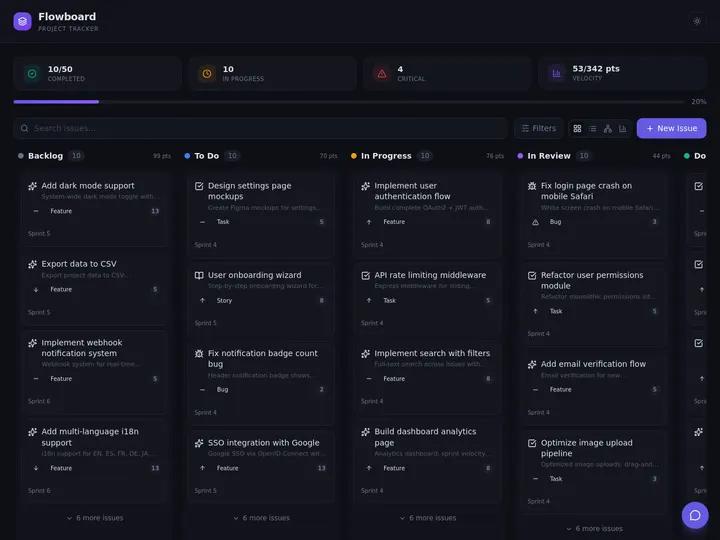Click the To Do column header
This screenshot has height=540, width=720.
click(207, 156)
